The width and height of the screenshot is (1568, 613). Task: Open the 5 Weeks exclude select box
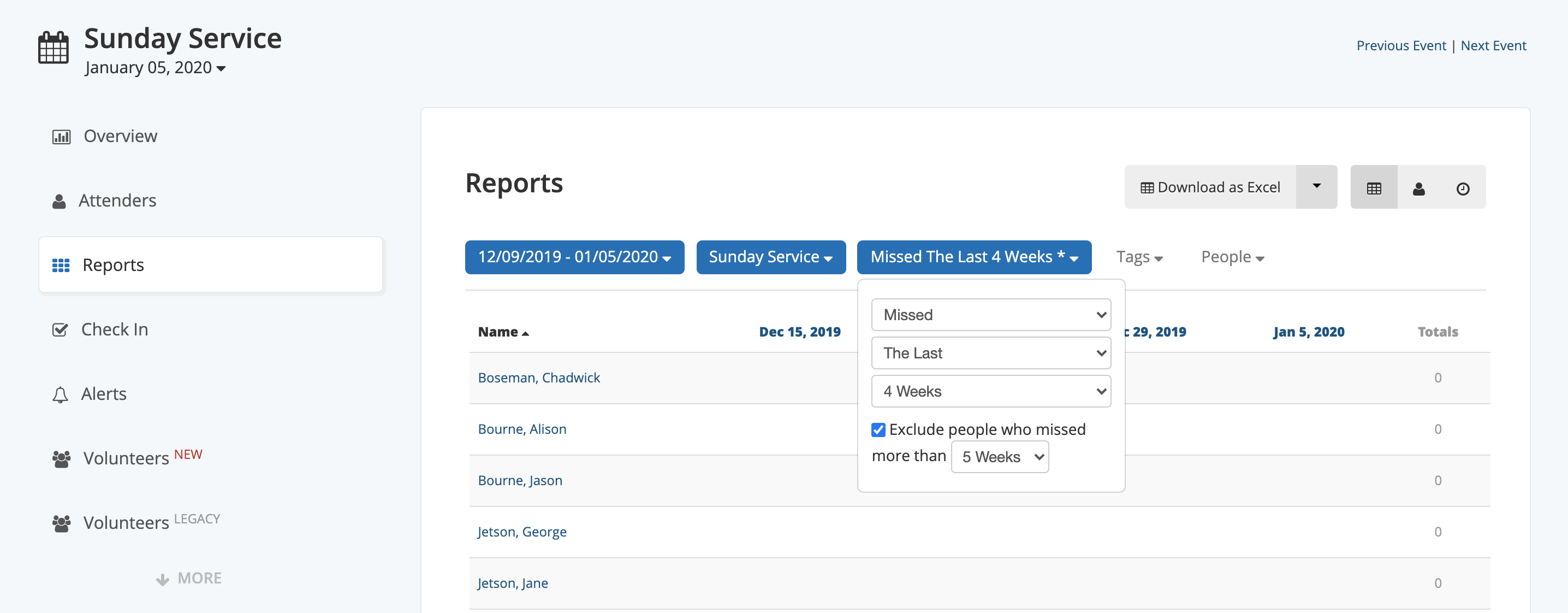point(1000,457)
